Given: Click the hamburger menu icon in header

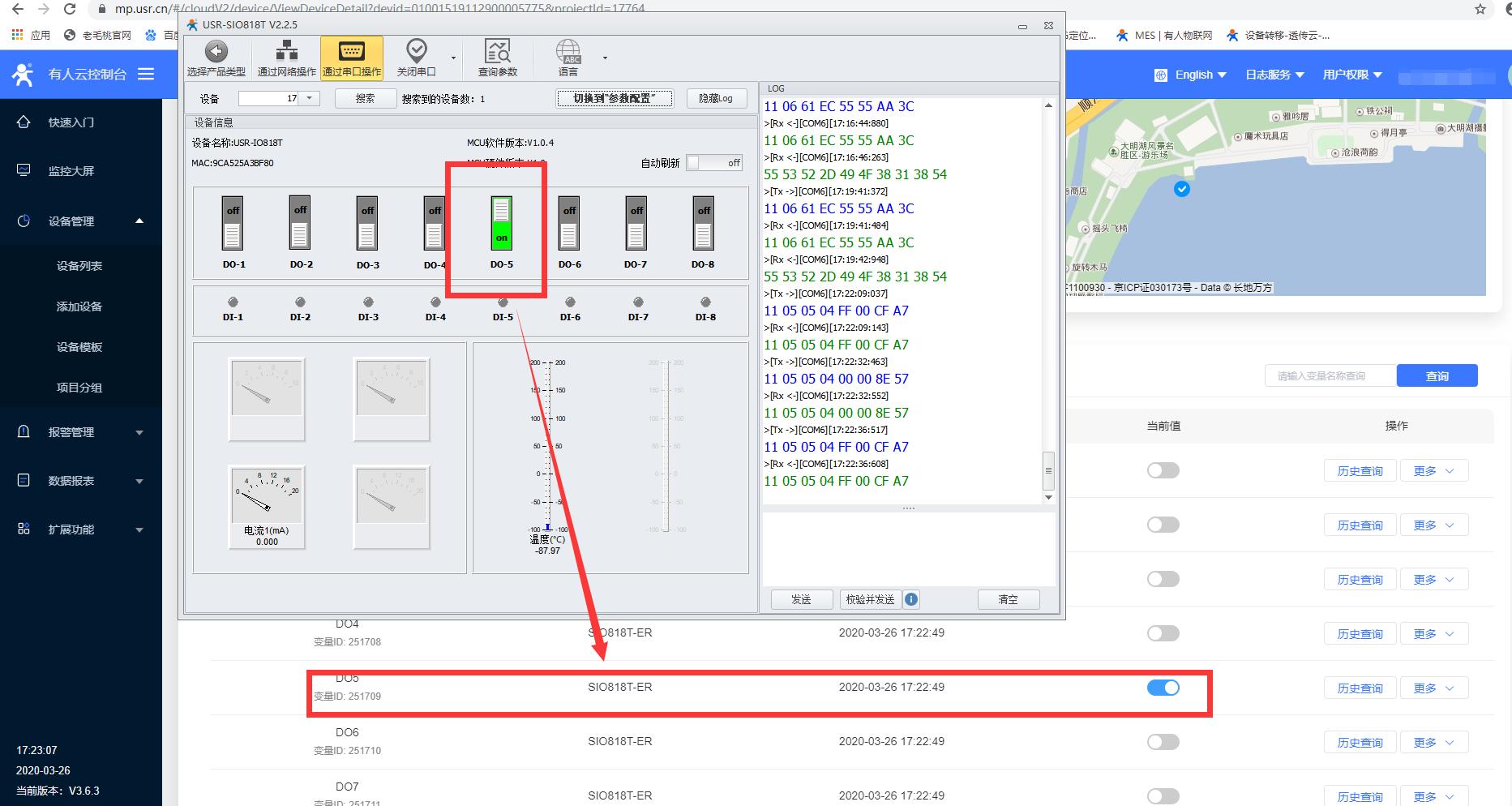Looking at the screenshot, I should 146,74.
